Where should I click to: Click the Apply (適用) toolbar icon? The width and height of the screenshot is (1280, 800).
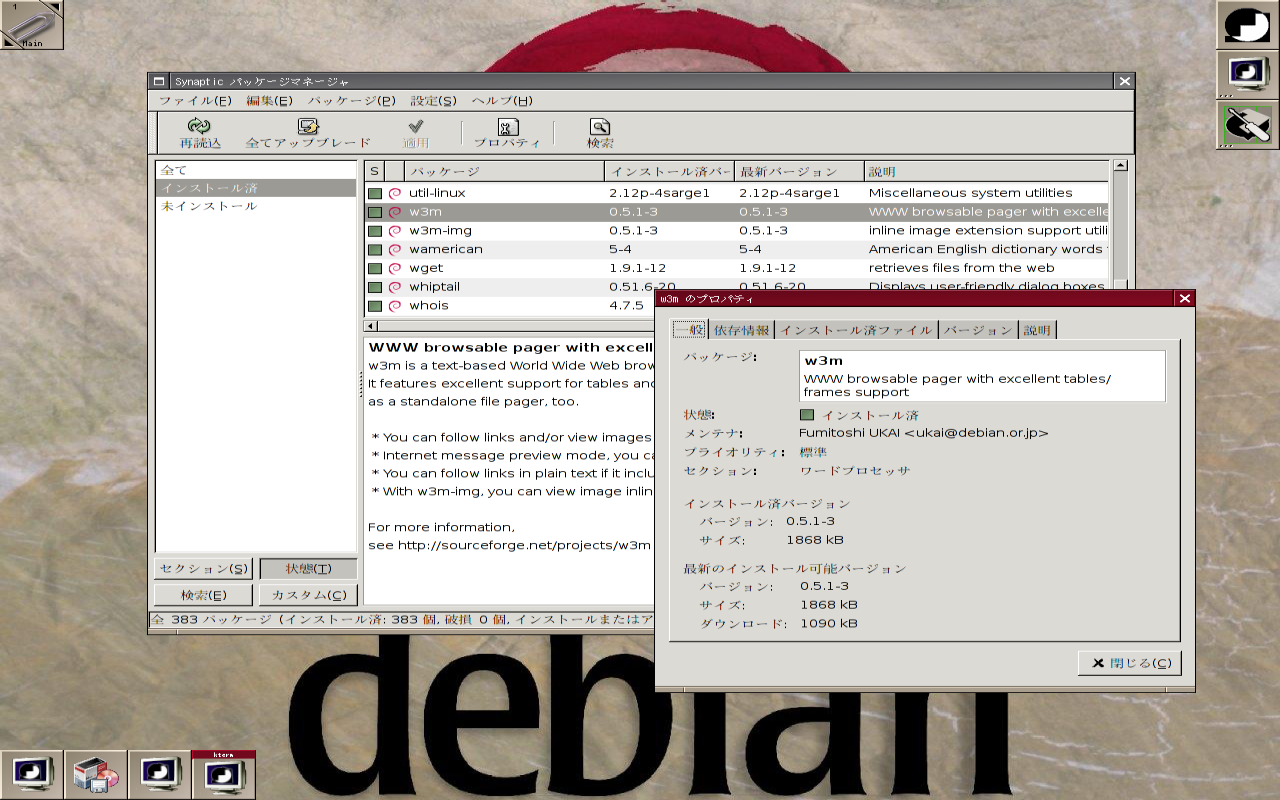416,127
